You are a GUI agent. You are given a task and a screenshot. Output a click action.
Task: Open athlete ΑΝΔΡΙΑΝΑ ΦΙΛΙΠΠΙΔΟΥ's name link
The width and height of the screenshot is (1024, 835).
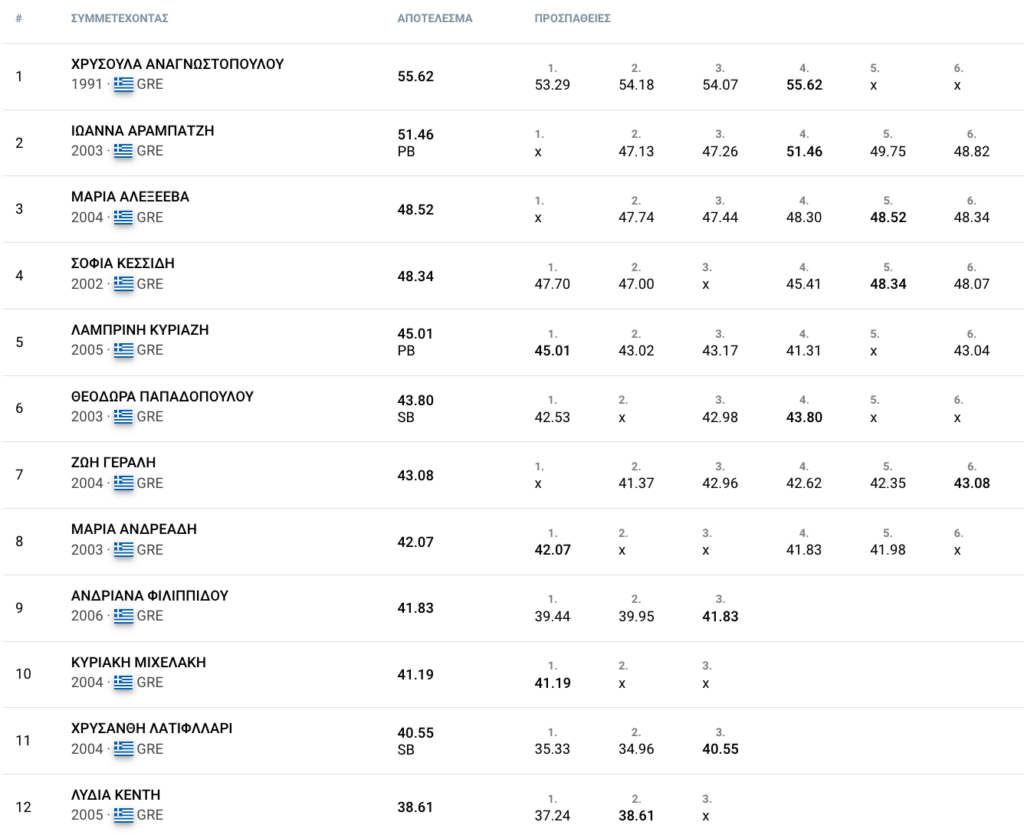(x=150, y=596)
